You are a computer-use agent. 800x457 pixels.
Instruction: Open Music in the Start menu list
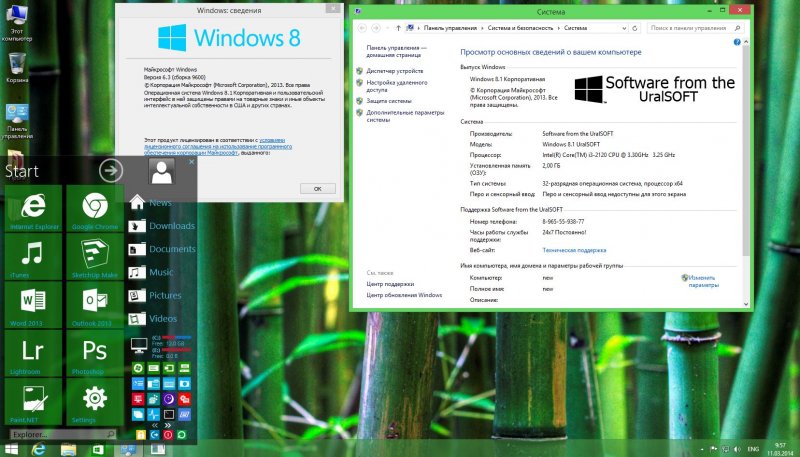pyautogui.click(x=151, y=272)
